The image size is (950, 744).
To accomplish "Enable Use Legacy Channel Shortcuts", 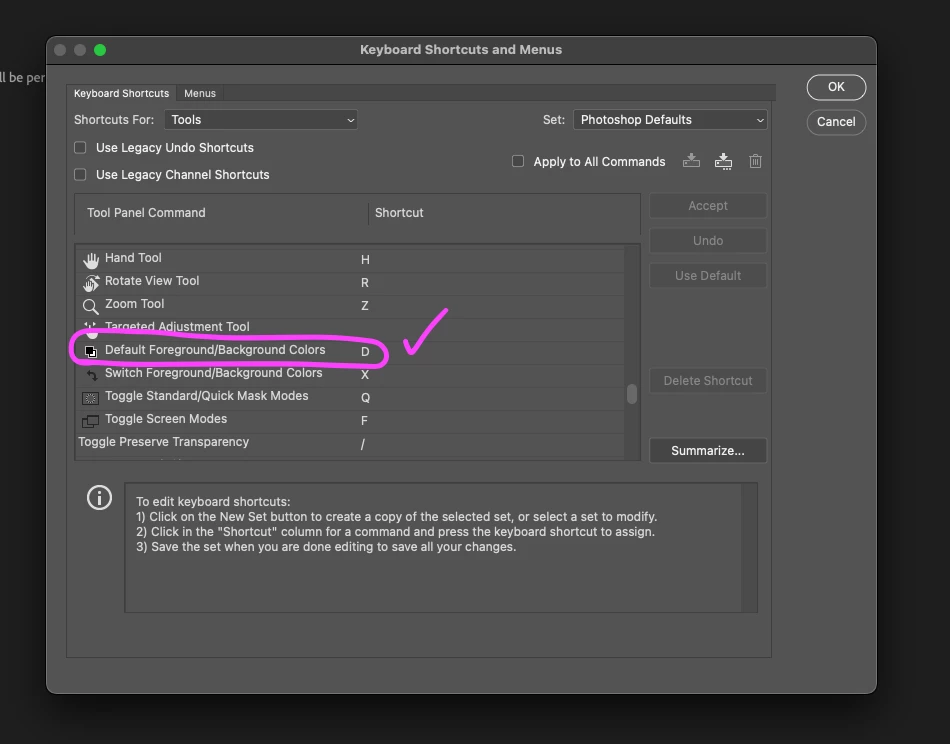I will point(80,174).
